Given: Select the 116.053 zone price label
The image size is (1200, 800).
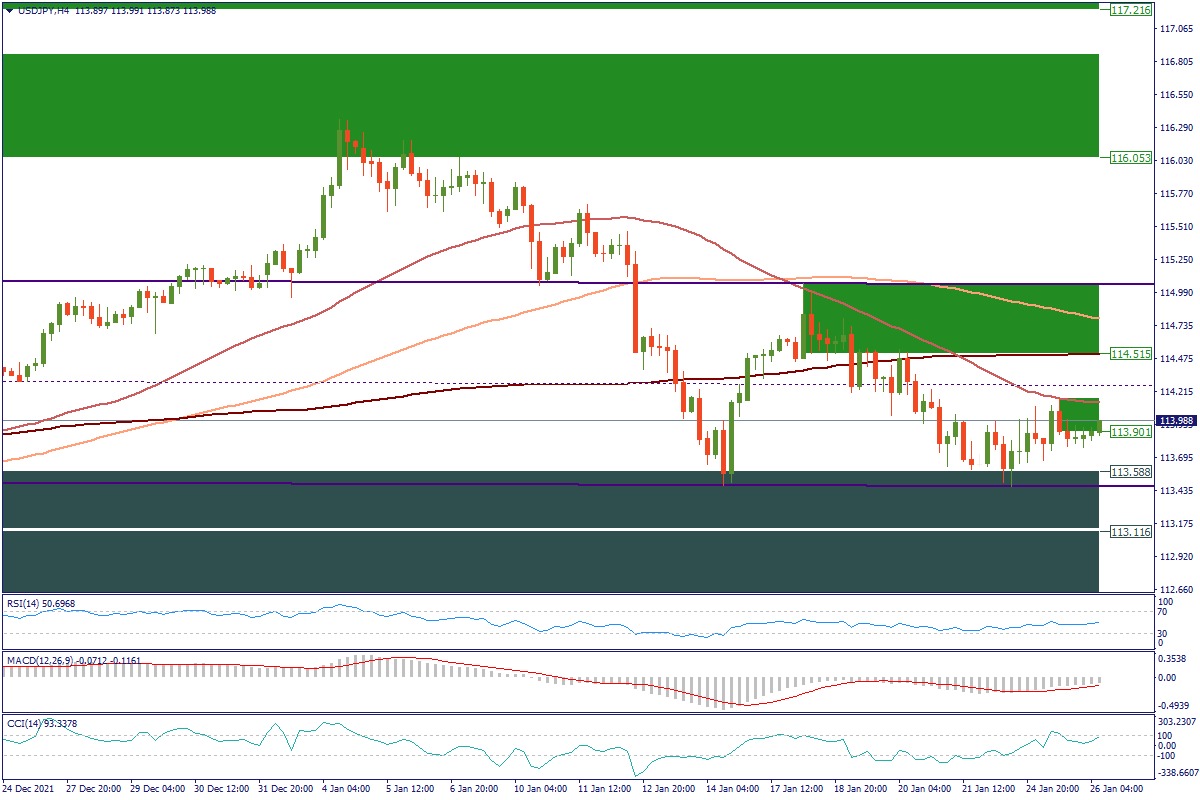Looking at the screenshot, I should click(x=1131, y=158).
